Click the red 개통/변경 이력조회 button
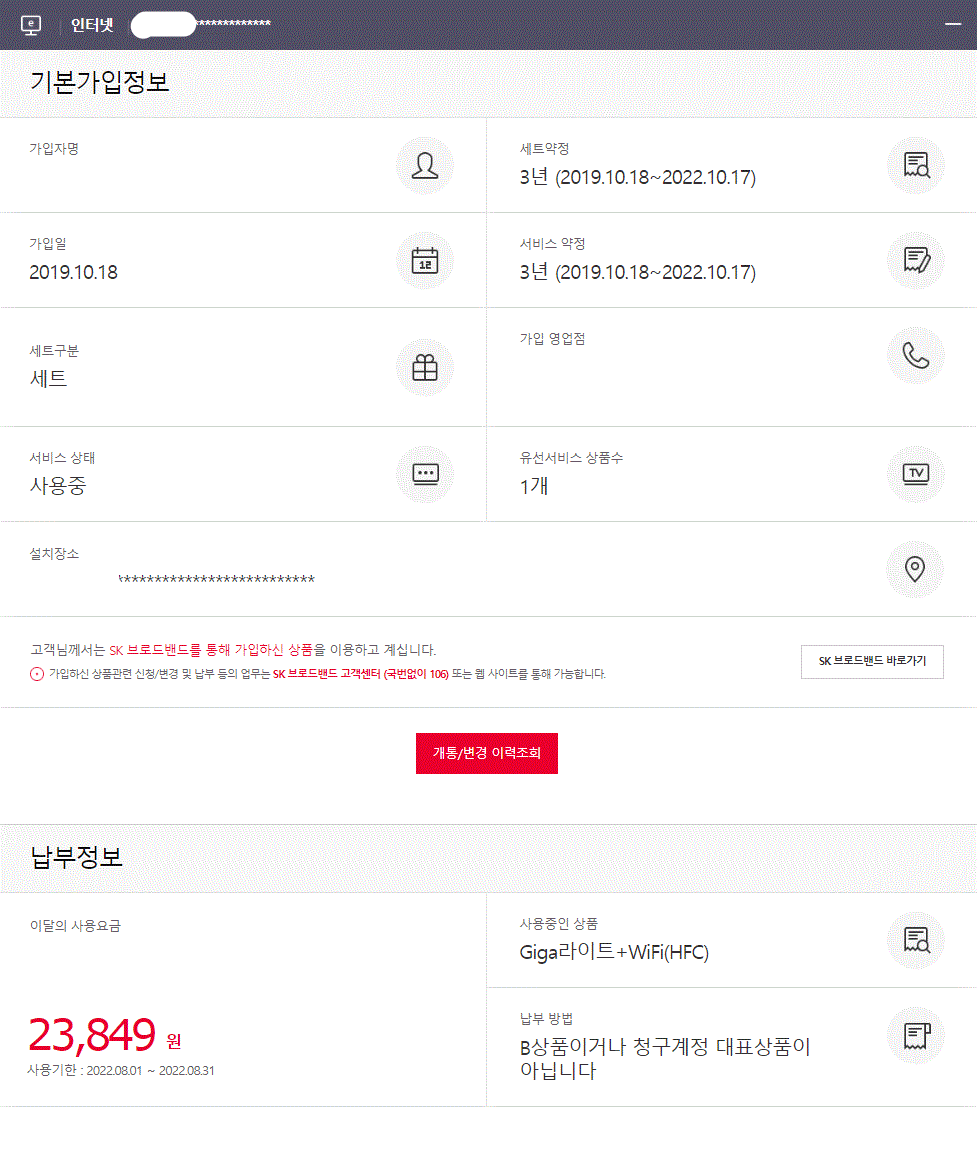 tap(487, 753)
